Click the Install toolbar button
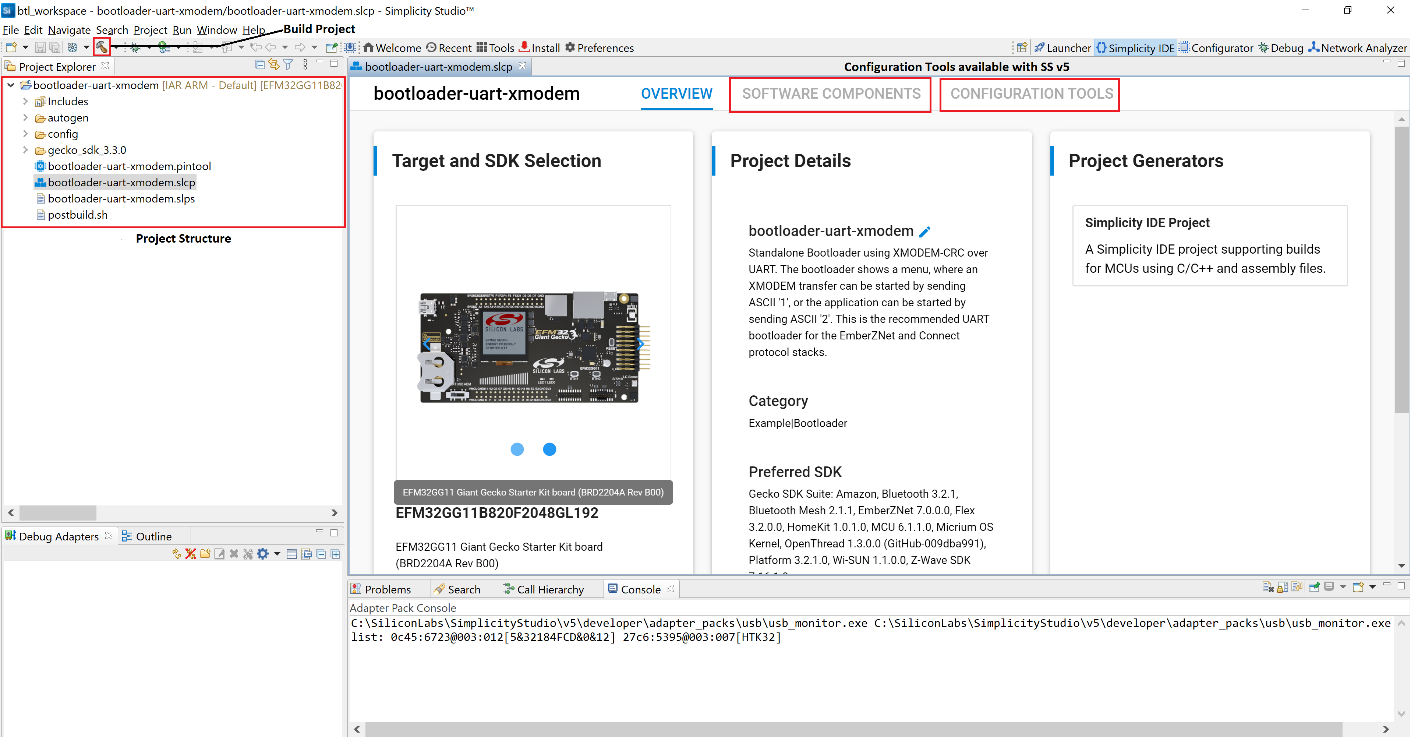 (x=538, y=48)
